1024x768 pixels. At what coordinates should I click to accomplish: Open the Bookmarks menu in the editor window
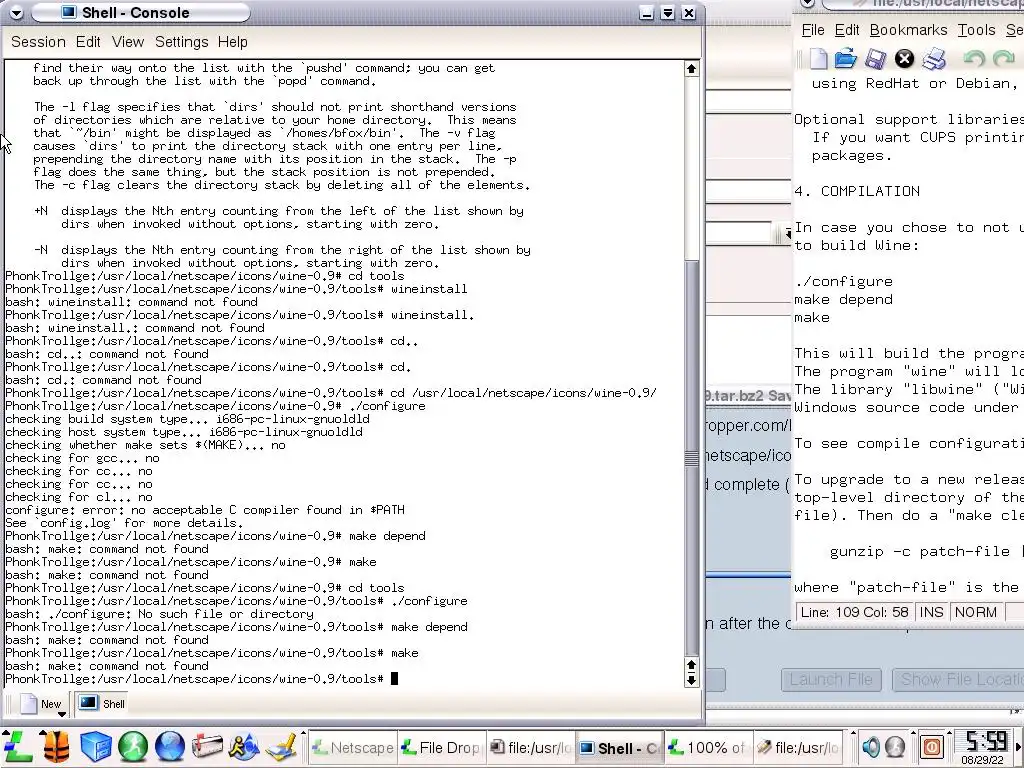tap(908, 30)
